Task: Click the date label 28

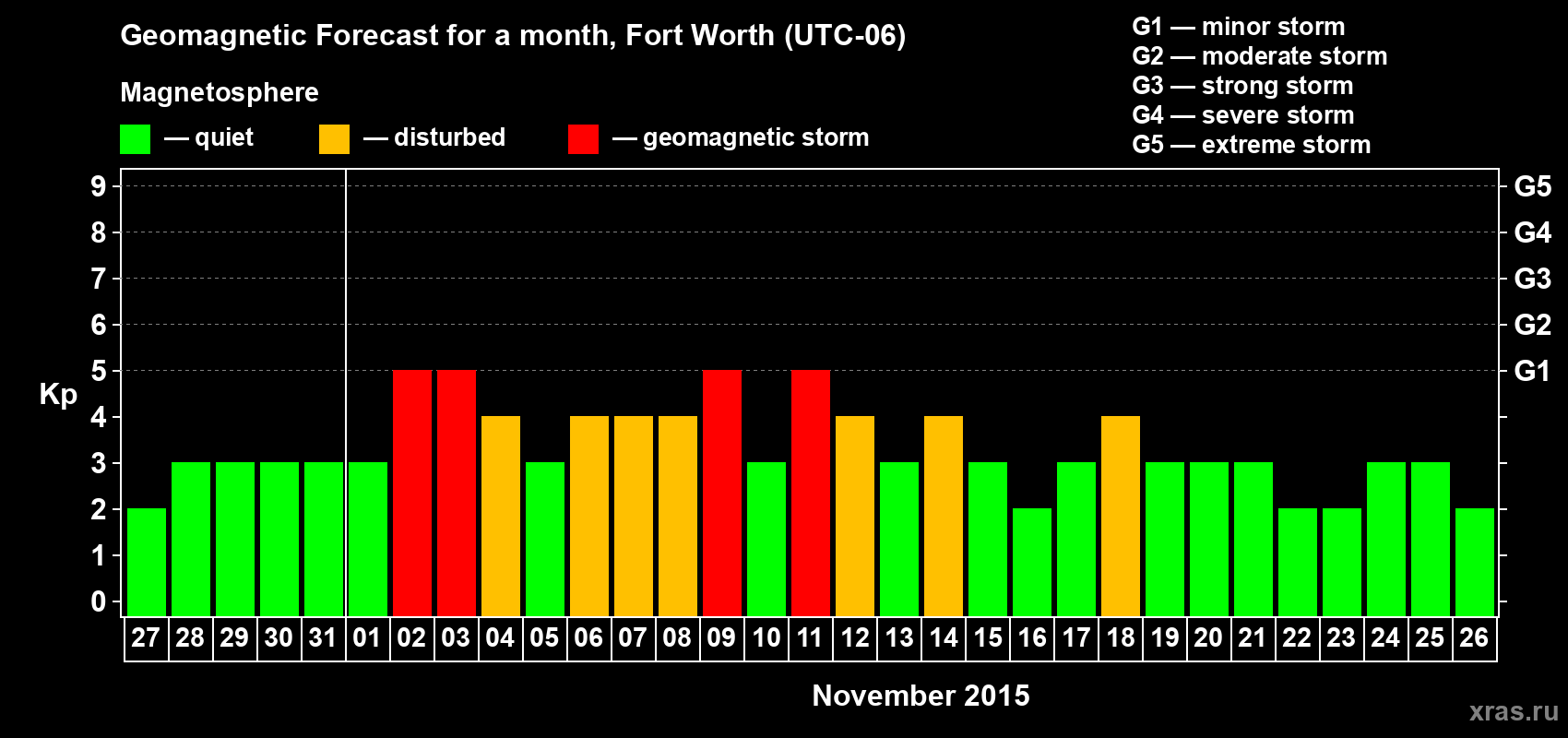Action: click(x=190, y=638)
